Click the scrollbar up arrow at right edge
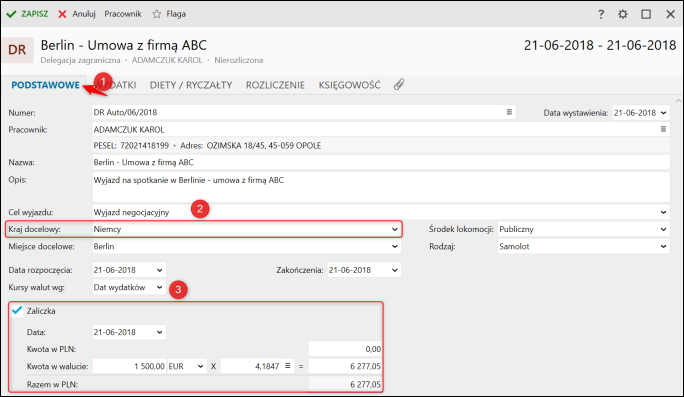684x397 pixels. (x=678, y=101)
